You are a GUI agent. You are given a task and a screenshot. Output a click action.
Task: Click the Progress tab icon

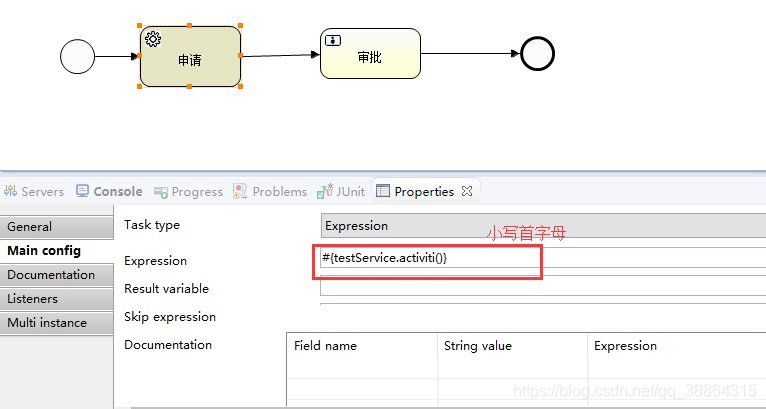[161, 192]
